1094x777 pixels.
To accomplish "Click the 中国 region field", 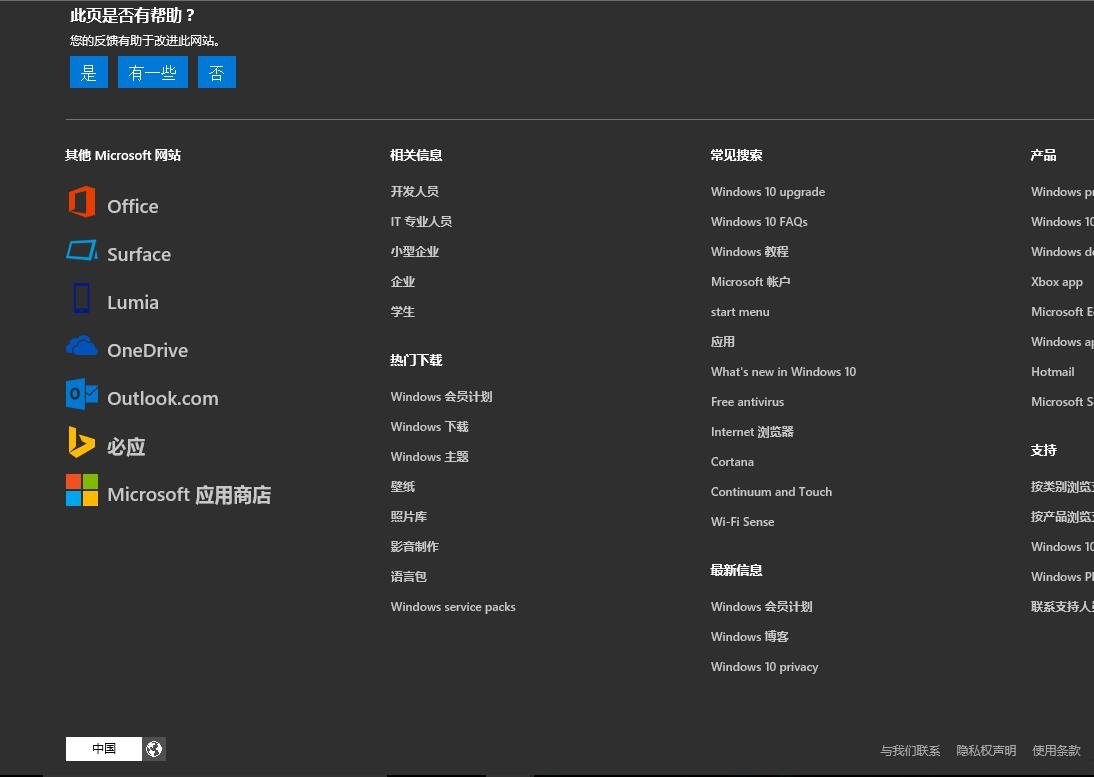I will 103,748.
